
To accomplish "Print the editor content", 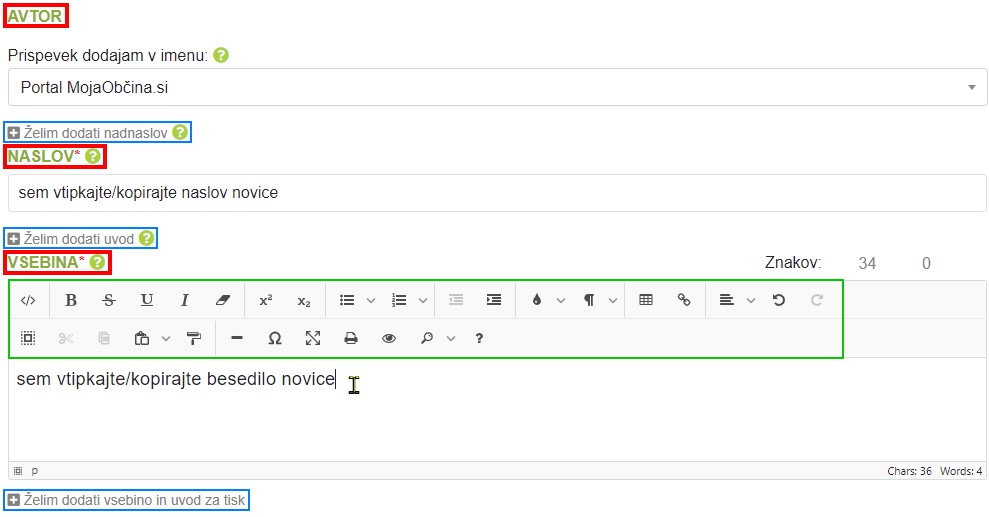I will [351, 339].
